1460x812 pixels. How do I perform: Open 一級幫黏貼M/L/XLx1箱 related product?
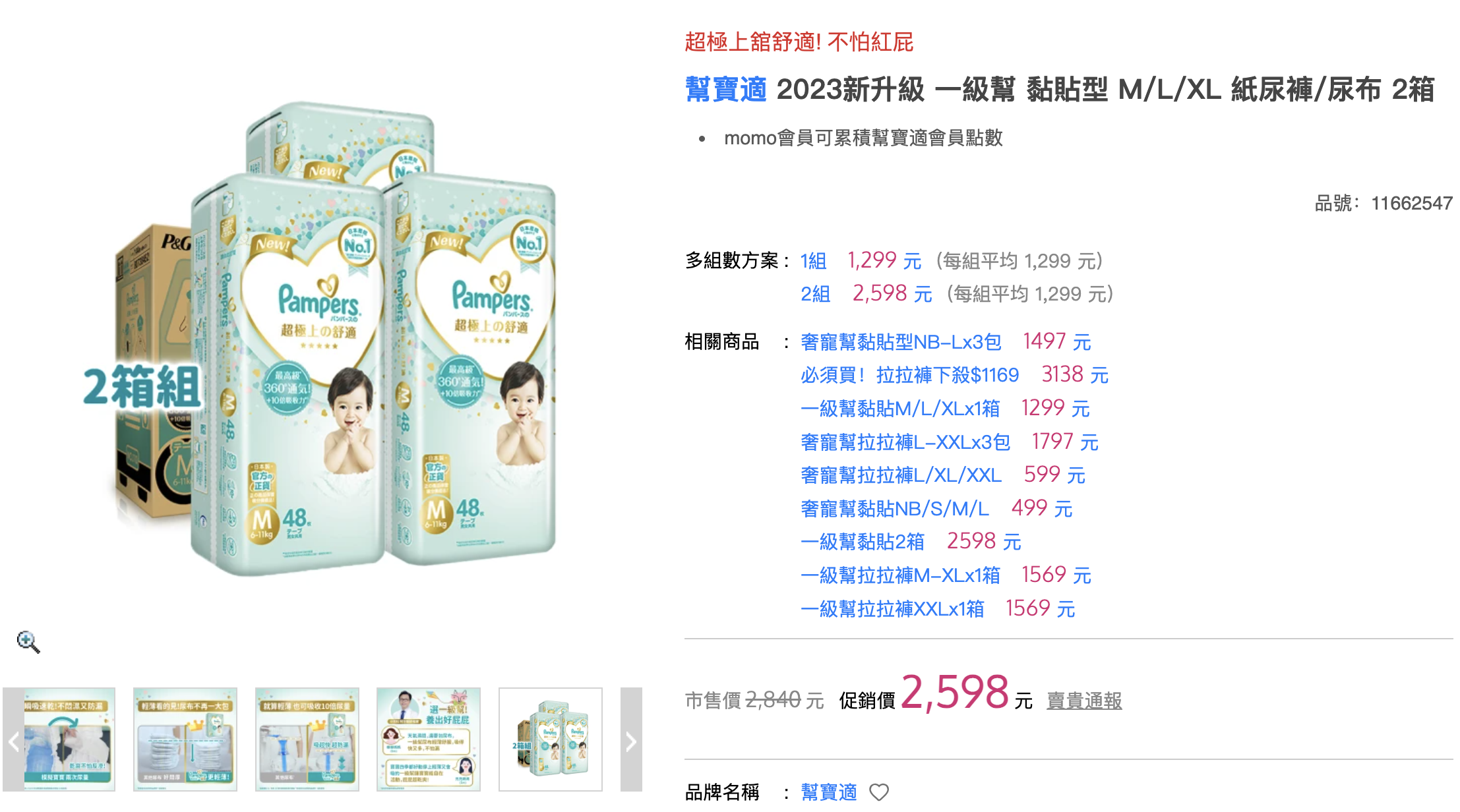tap(900, 409)
